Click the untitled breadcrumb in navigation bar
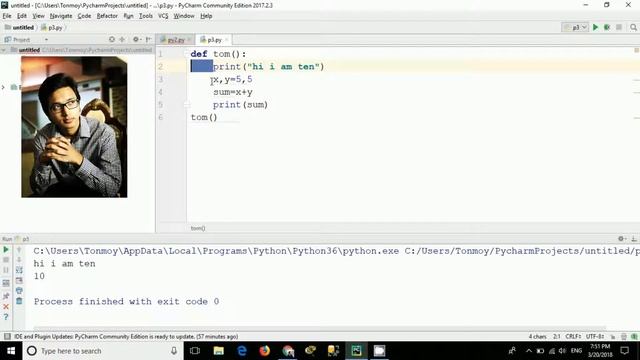 coord(19,28)
